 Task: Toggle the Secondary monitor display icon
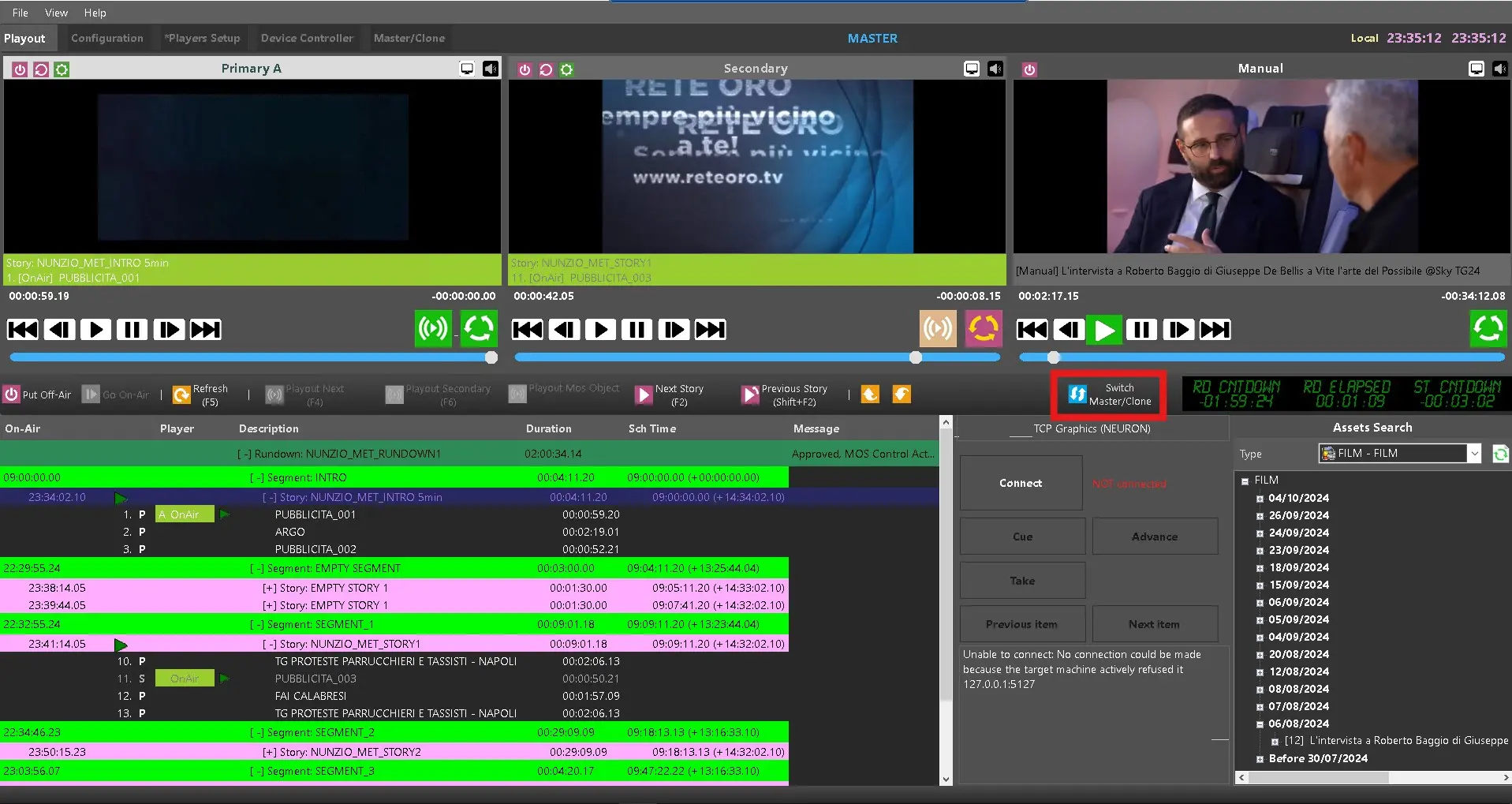pyautogui.click(x=972, y=69)
